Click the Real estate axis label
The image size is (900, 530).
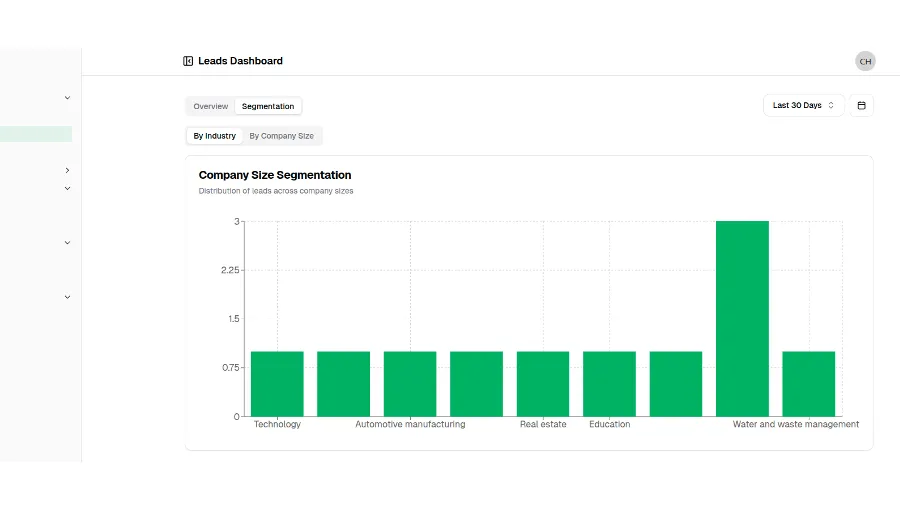(543, 424)
